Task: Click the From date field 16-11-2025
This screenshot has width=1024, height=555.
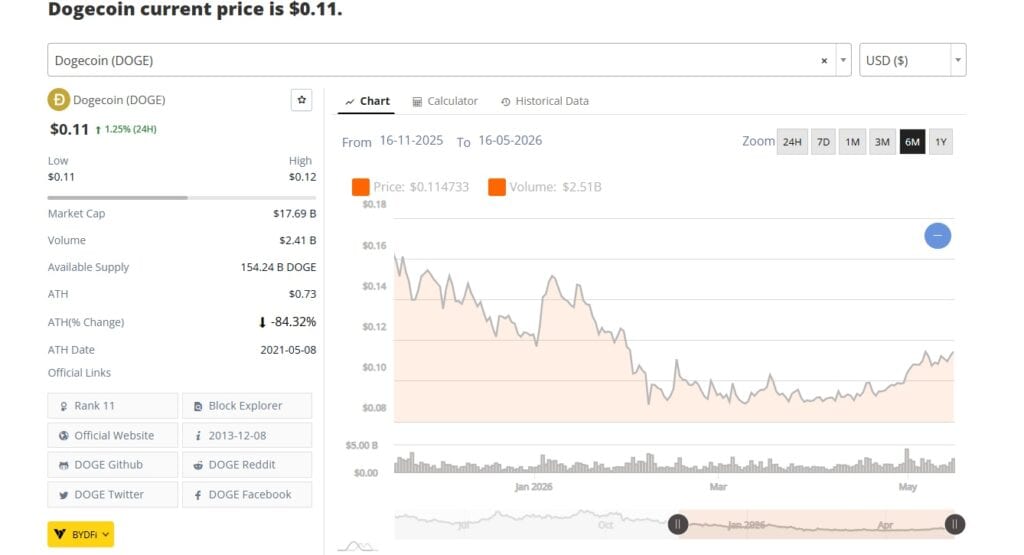Action: [411, 140]
